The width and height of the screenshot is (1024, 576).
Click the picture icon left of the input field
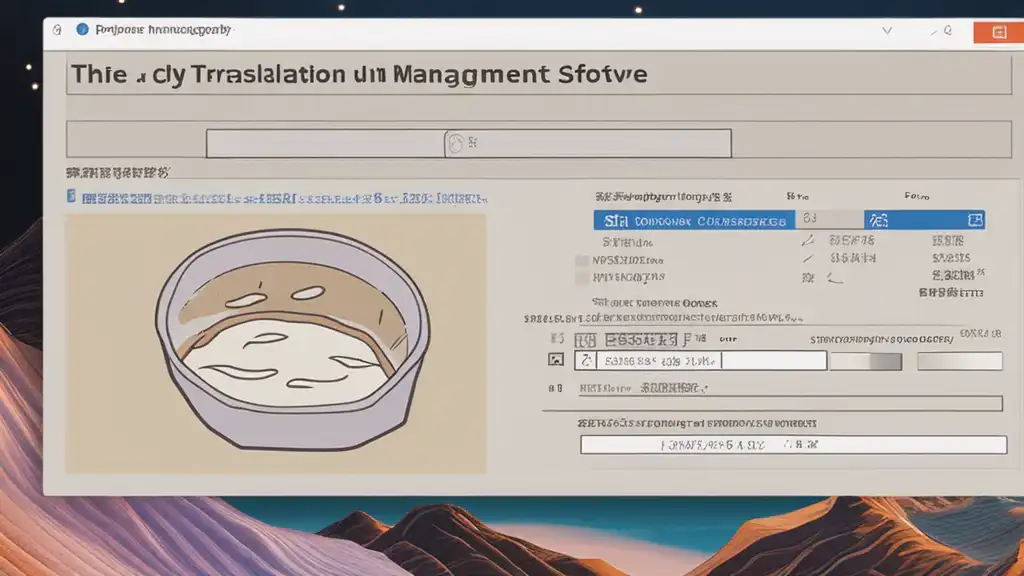coord(556,360)
